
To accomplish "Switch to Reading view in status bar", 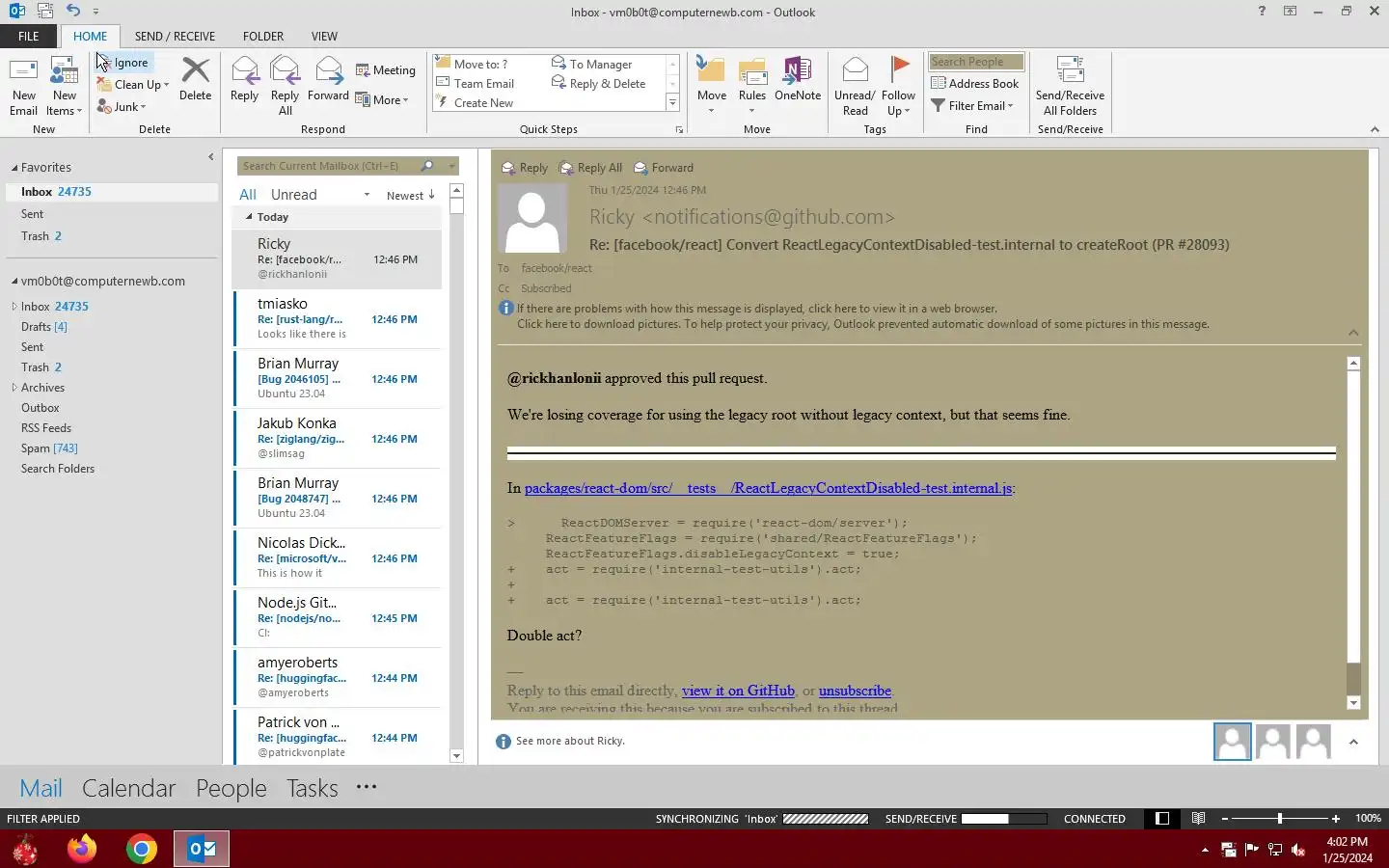I will [1198, 819].
